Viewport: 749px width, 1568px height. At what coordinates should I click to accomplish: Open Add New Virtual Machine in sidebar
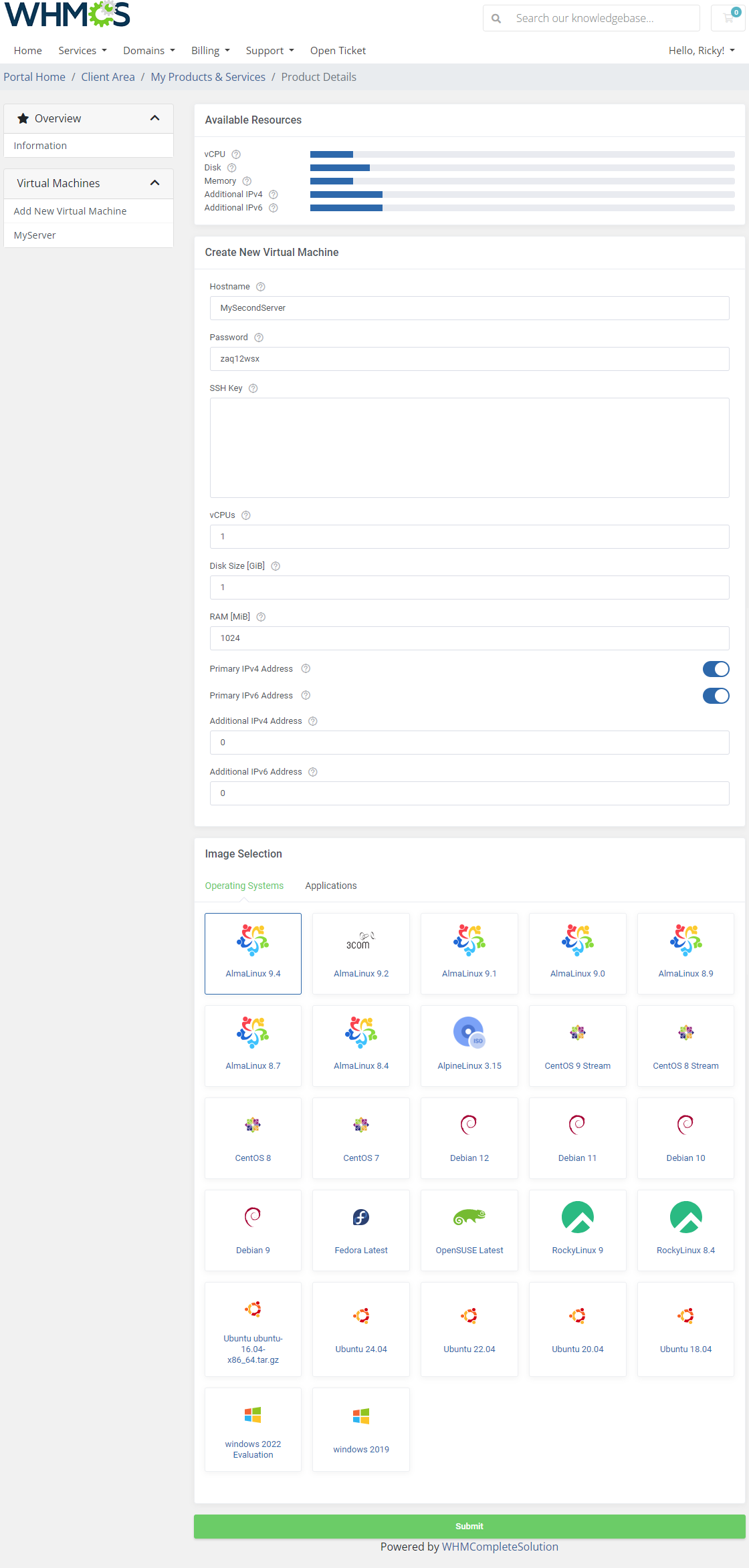89,211
